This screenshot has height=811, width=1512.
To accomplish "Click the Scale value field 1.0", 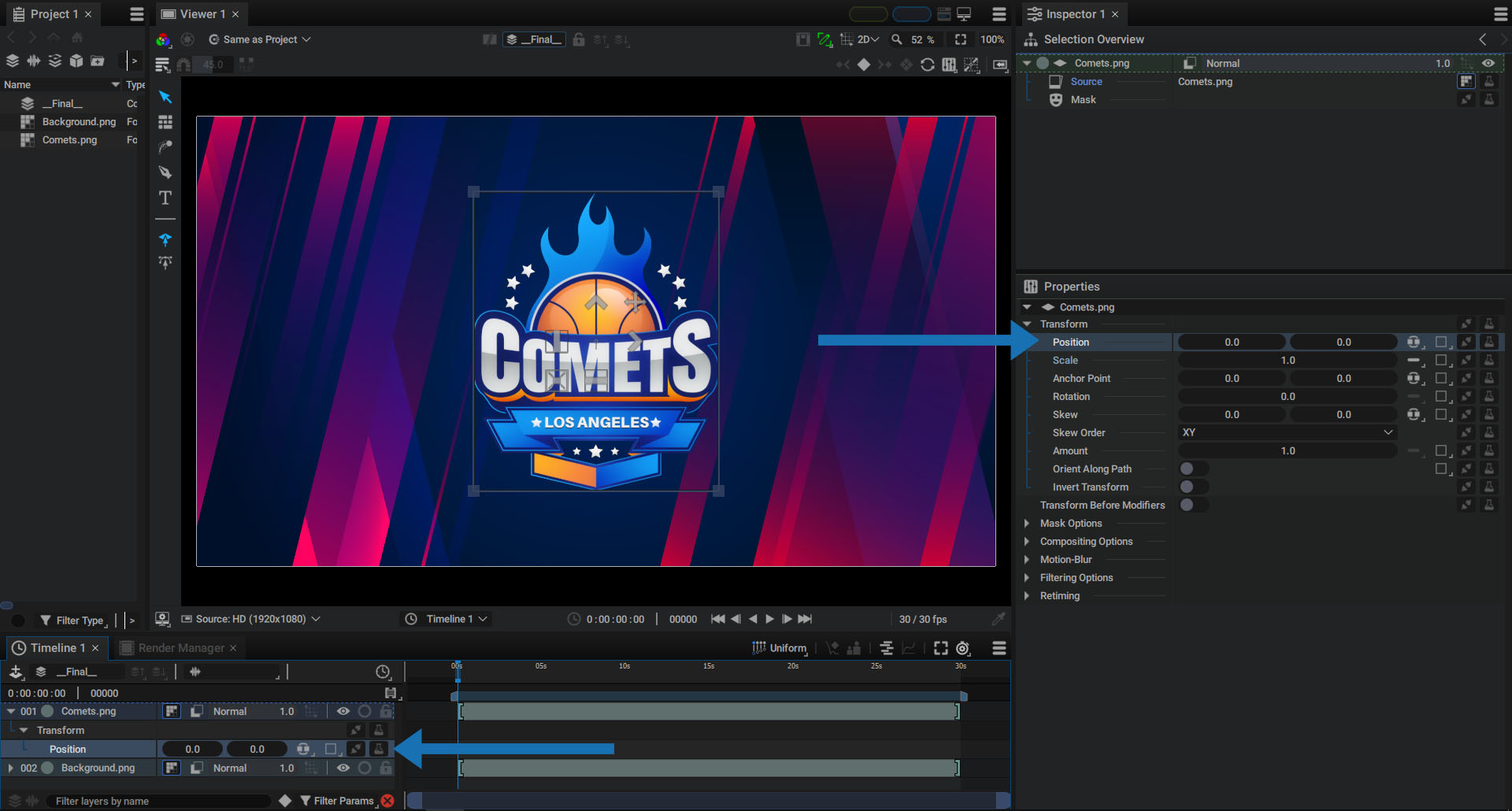I will coord(1287,360).
